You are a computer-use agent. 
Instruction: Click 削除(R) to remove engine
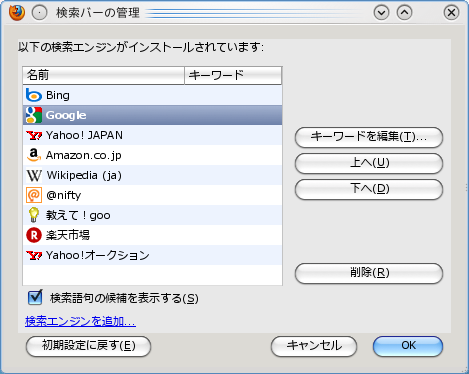pos(369,273)
